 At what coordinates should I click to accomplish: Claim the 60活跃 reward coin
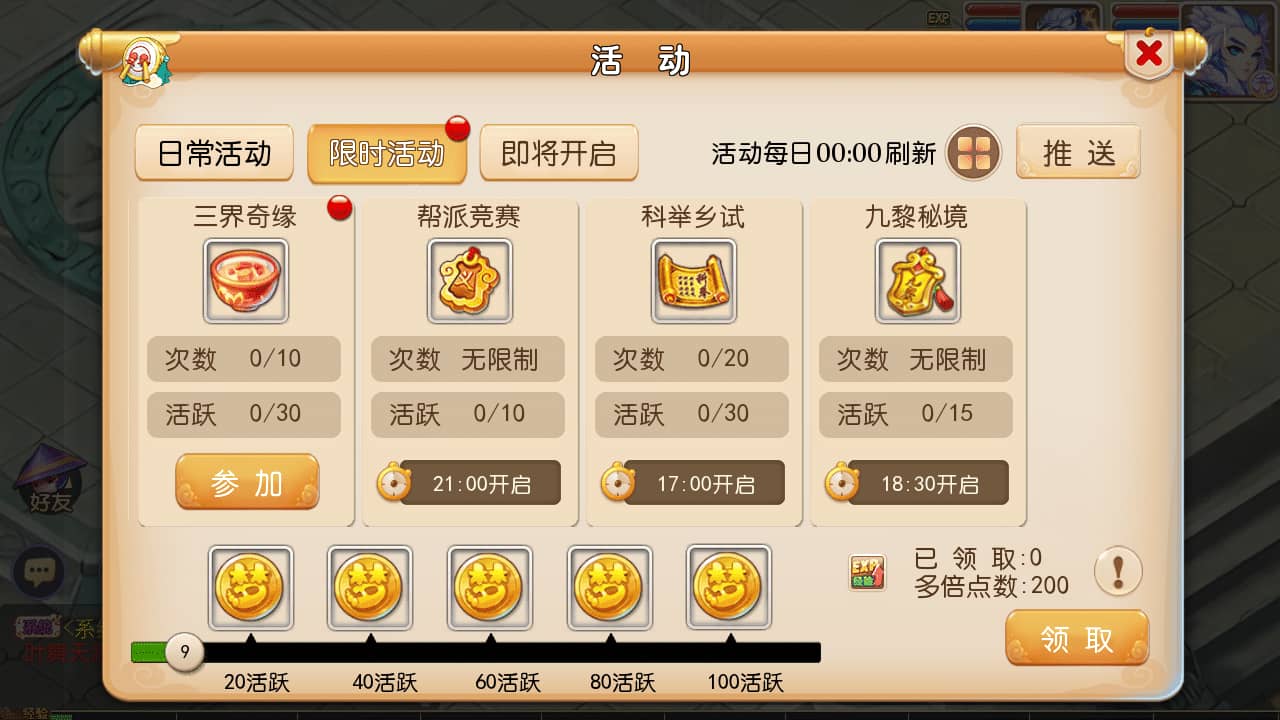pyautogui.click(x=490, y=587)
